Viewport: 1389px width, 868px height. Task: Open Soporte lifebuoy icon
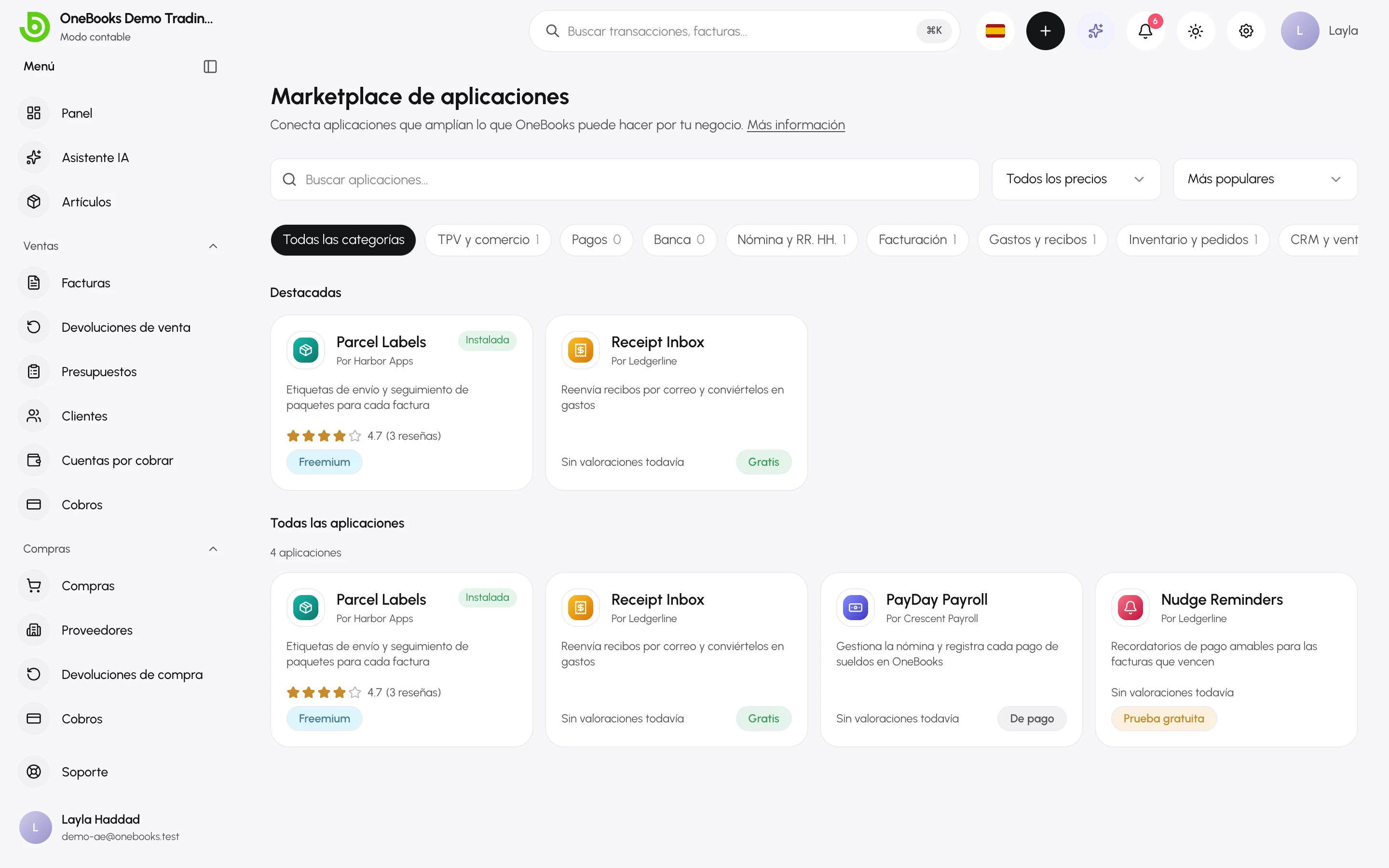pos(34,772)
